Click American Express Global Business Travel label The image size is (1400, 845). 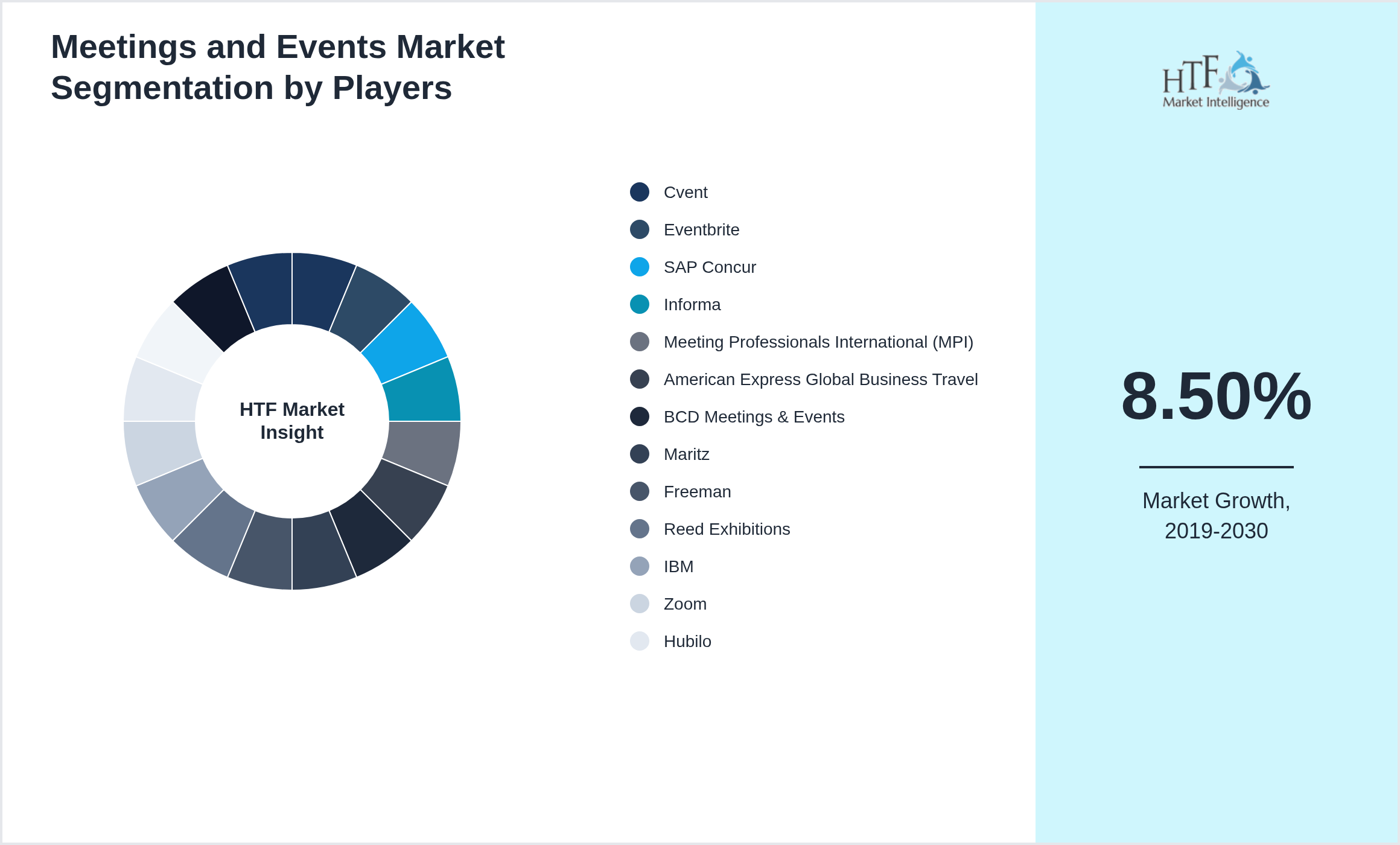(821, 379)
